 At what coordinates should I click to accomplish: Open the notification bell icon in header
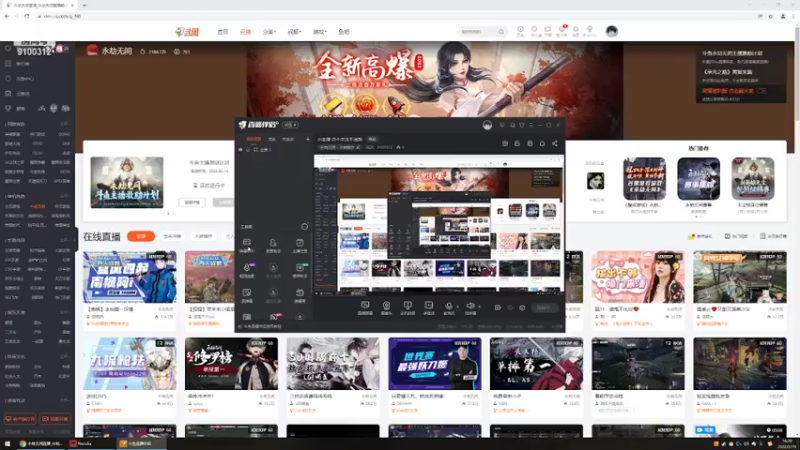pos(576,30)
